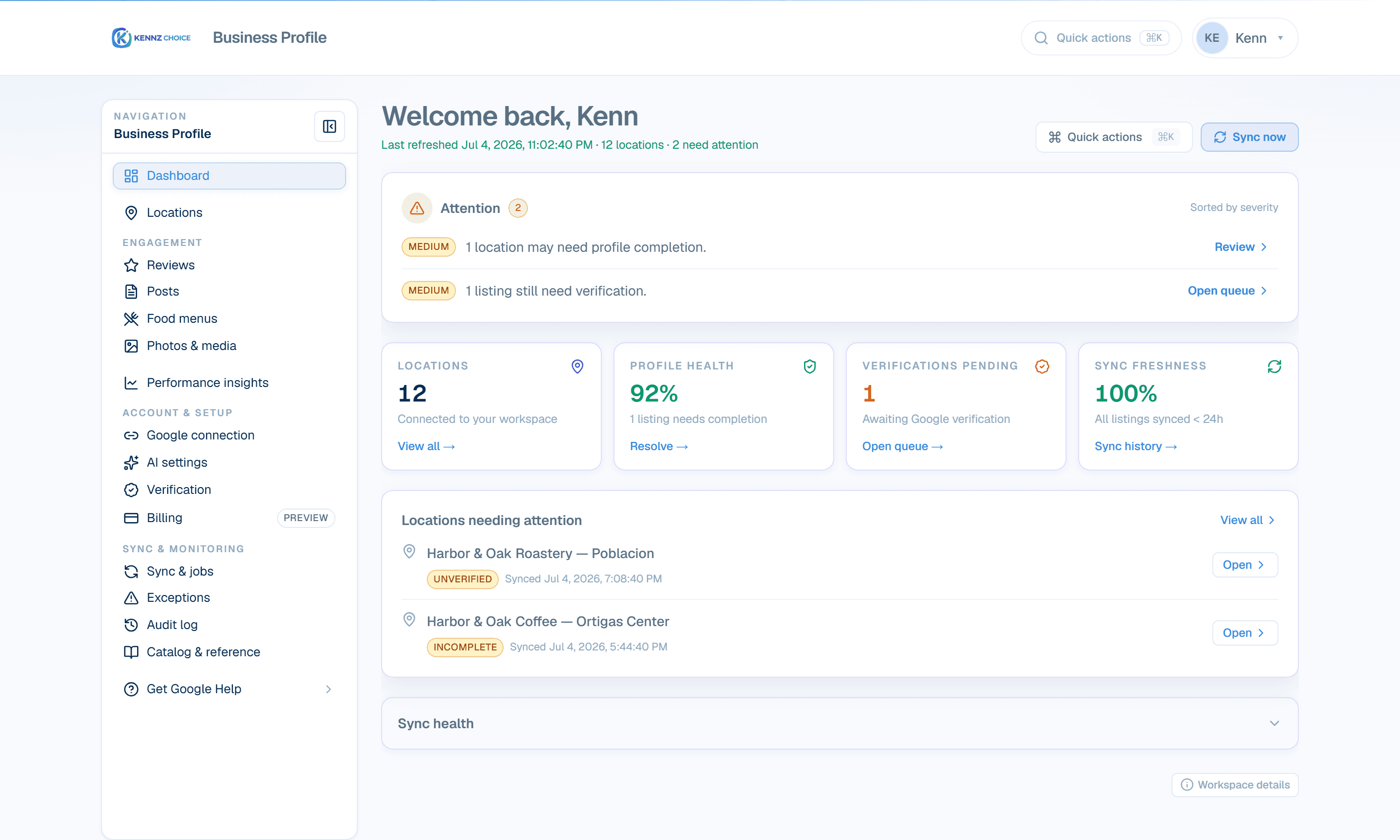
Task: Click Open queue link in Attention panel
Action: coord(1227,290)
